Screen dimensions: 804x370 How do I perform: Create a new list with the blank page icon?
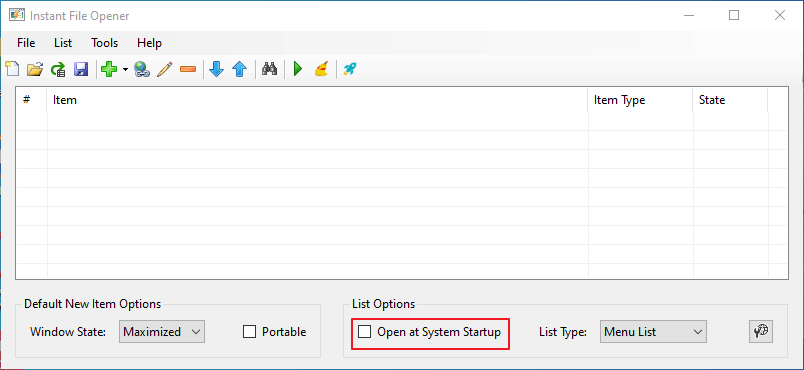(x=12, y=69)
